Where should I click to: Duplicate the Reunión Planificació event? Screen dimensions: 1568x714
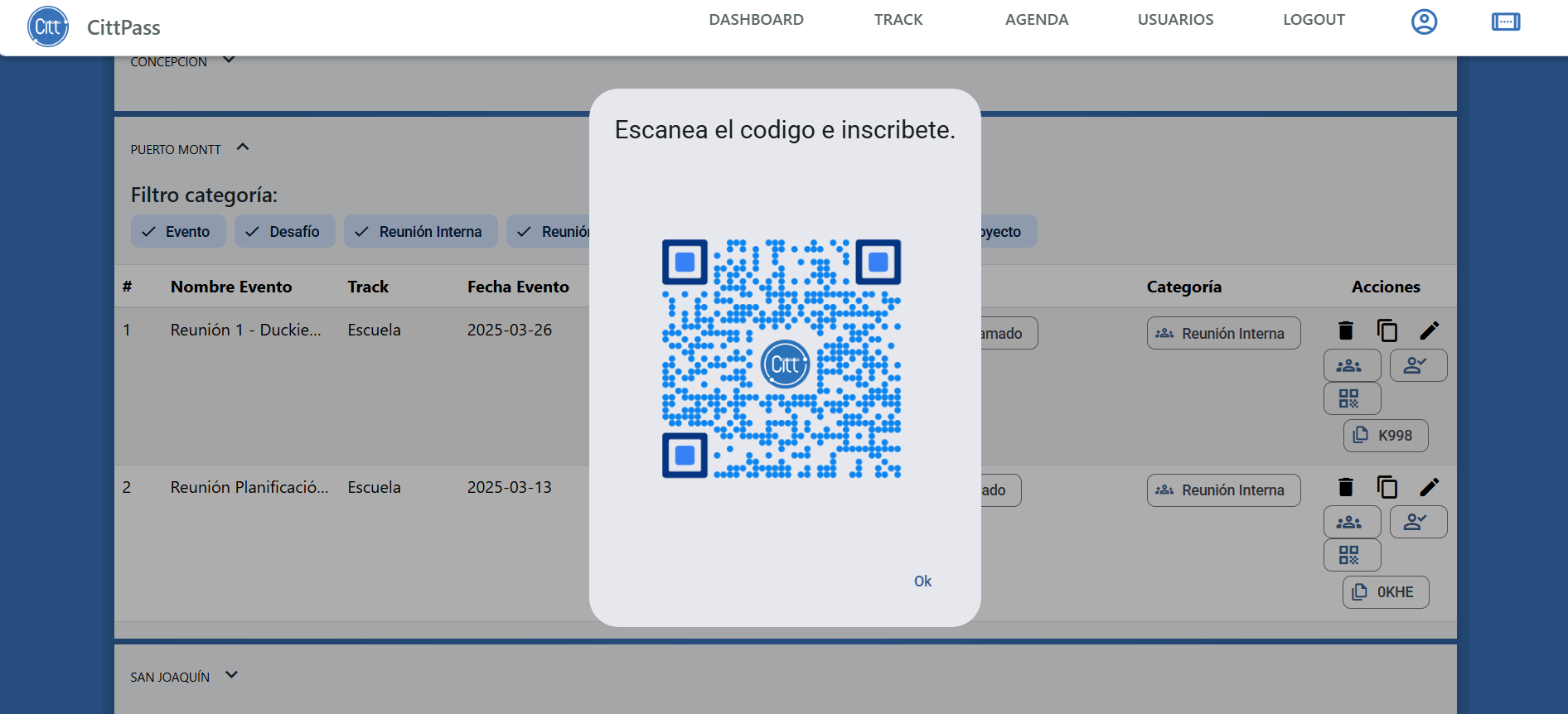coord(1387,487)
